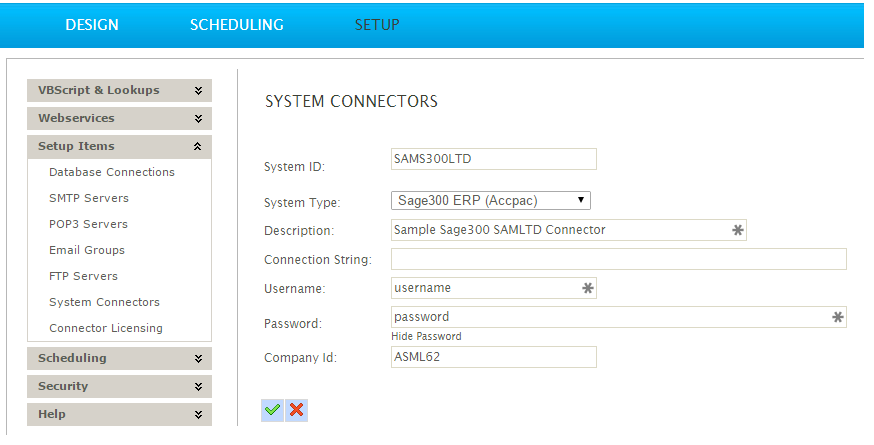Expand the Help sidebar section
The height and width of the screenshot is (445, 874).
pyautogui.click(x=119, y=414)
